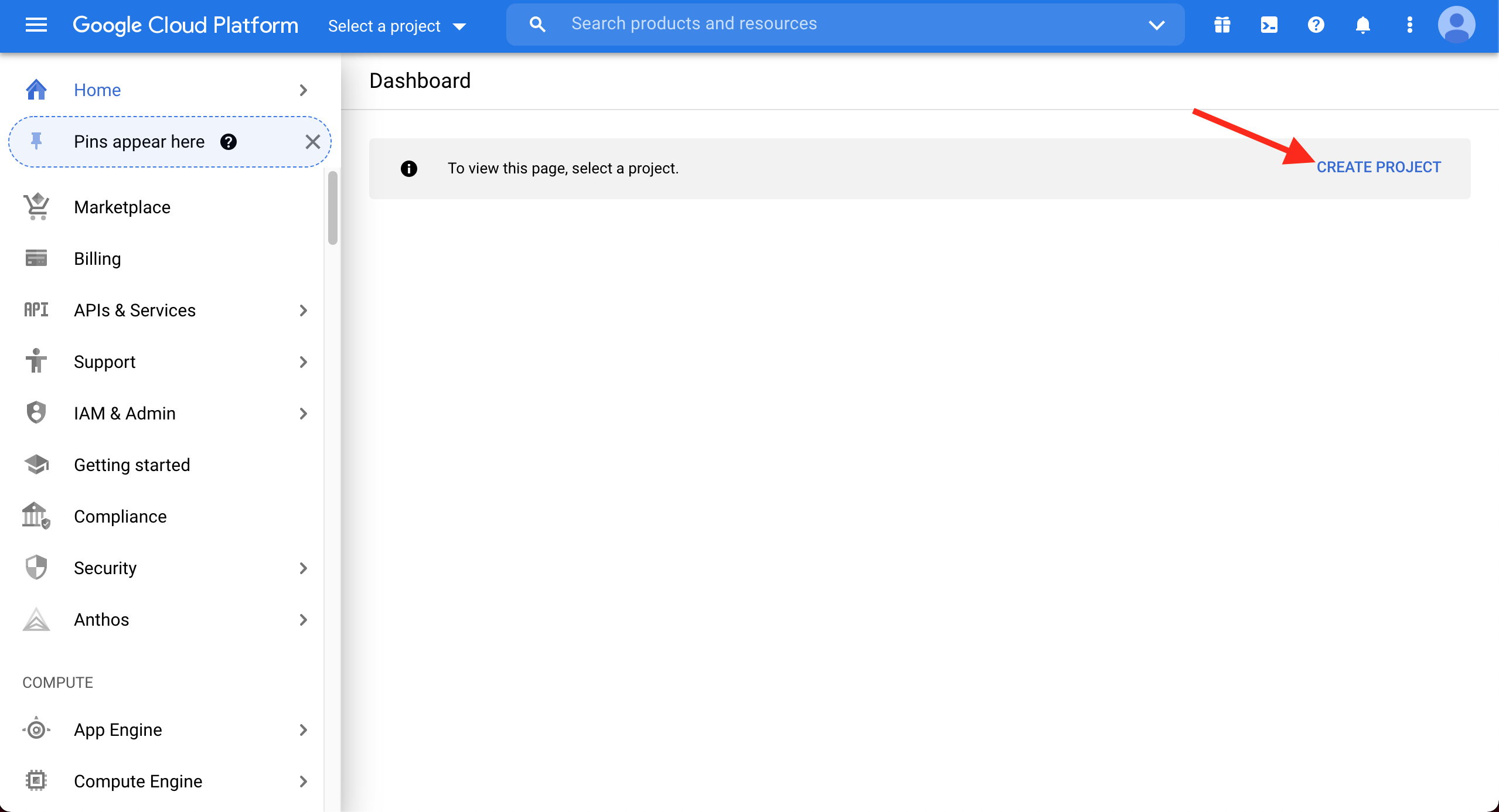The image size is (1499, 812).
Task: Open the hamburger navigation menu
Action: 36,25
